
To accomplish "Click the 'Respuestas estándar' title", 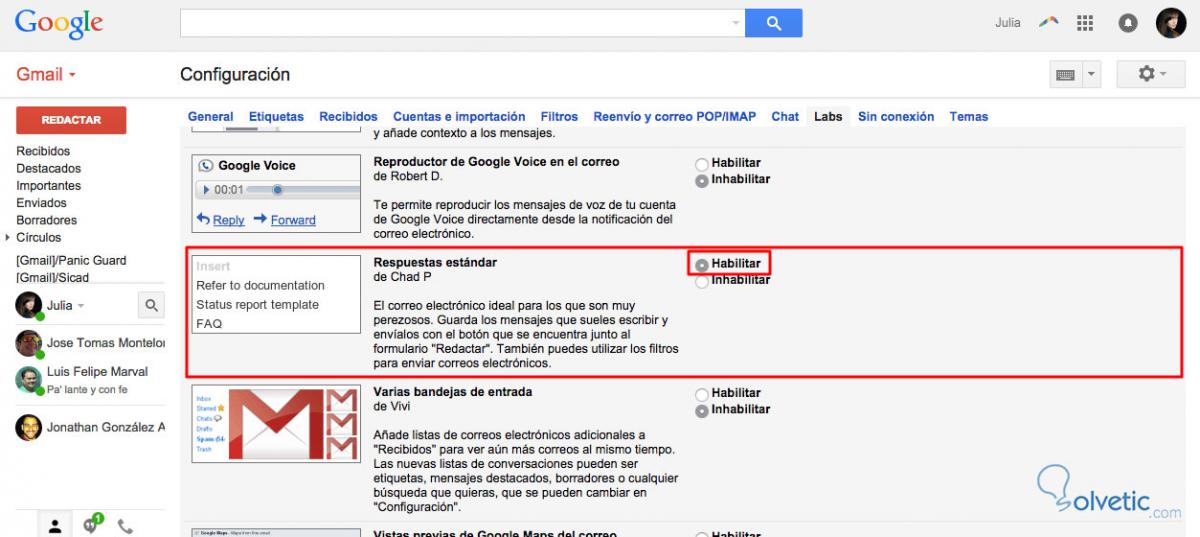I will point(435,263).
